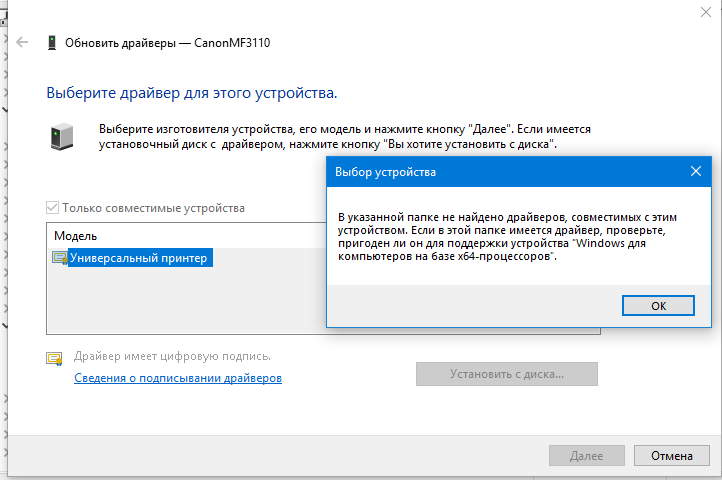Close the 'Выбор устройства' dialog with its X

click(696, 171)
